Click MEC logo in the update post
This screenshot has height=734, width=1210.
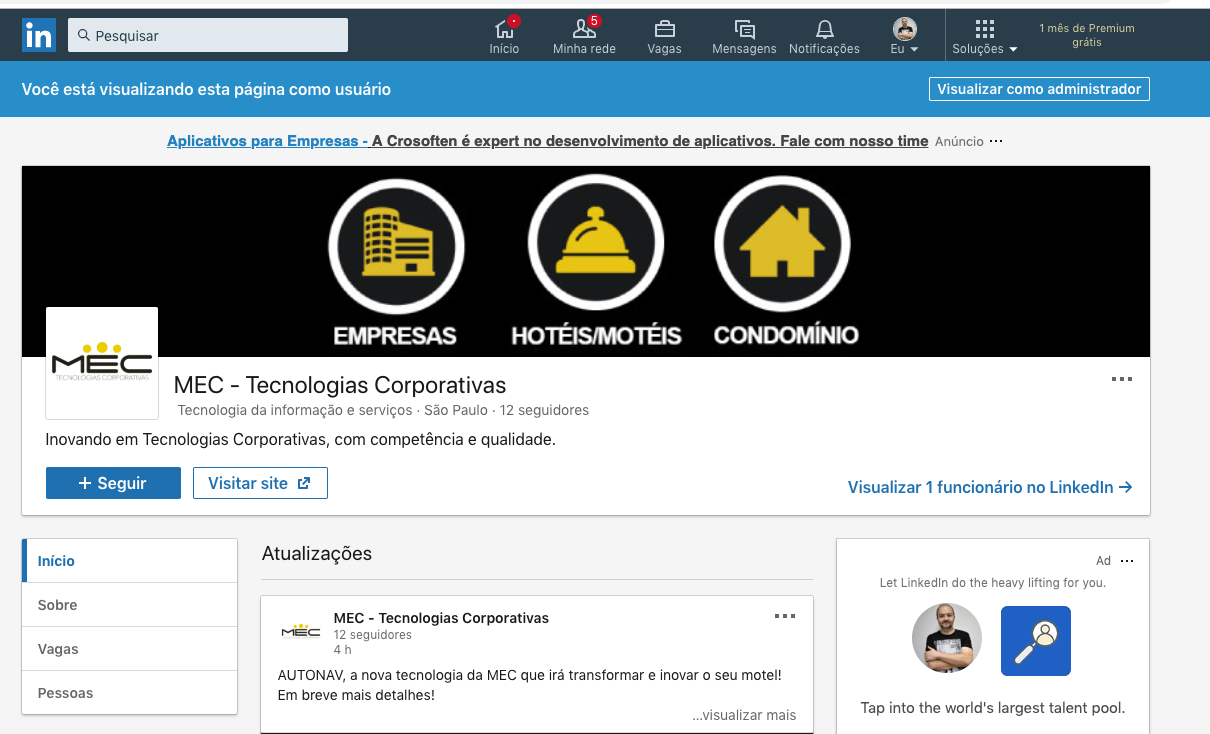point(300,630)
